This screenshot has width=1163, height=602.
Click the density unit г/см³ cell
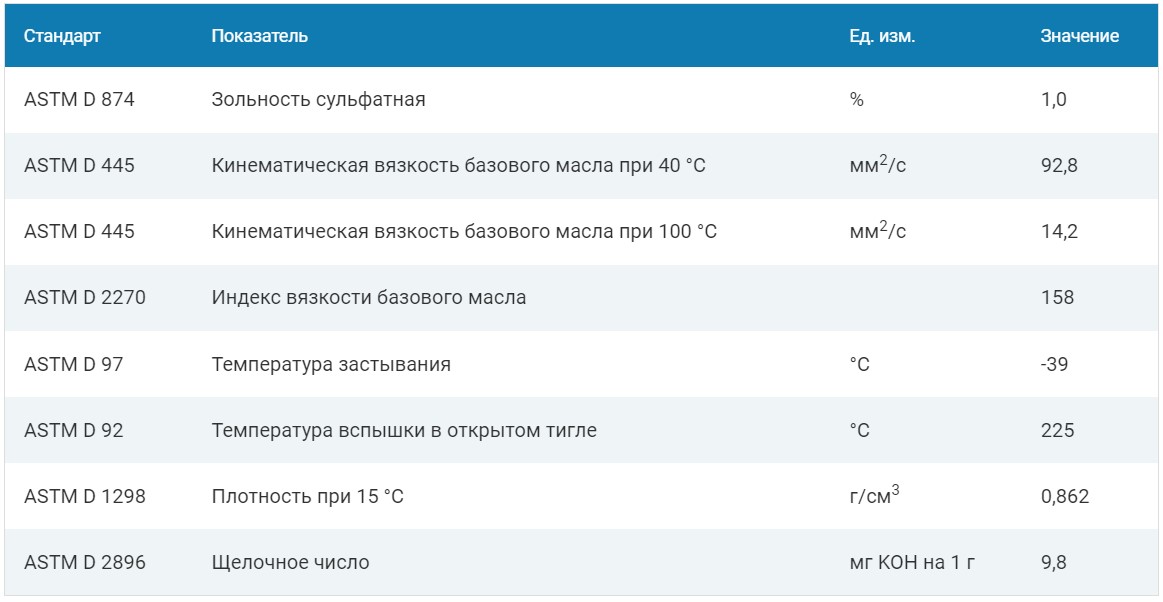[x=874, y=495]
